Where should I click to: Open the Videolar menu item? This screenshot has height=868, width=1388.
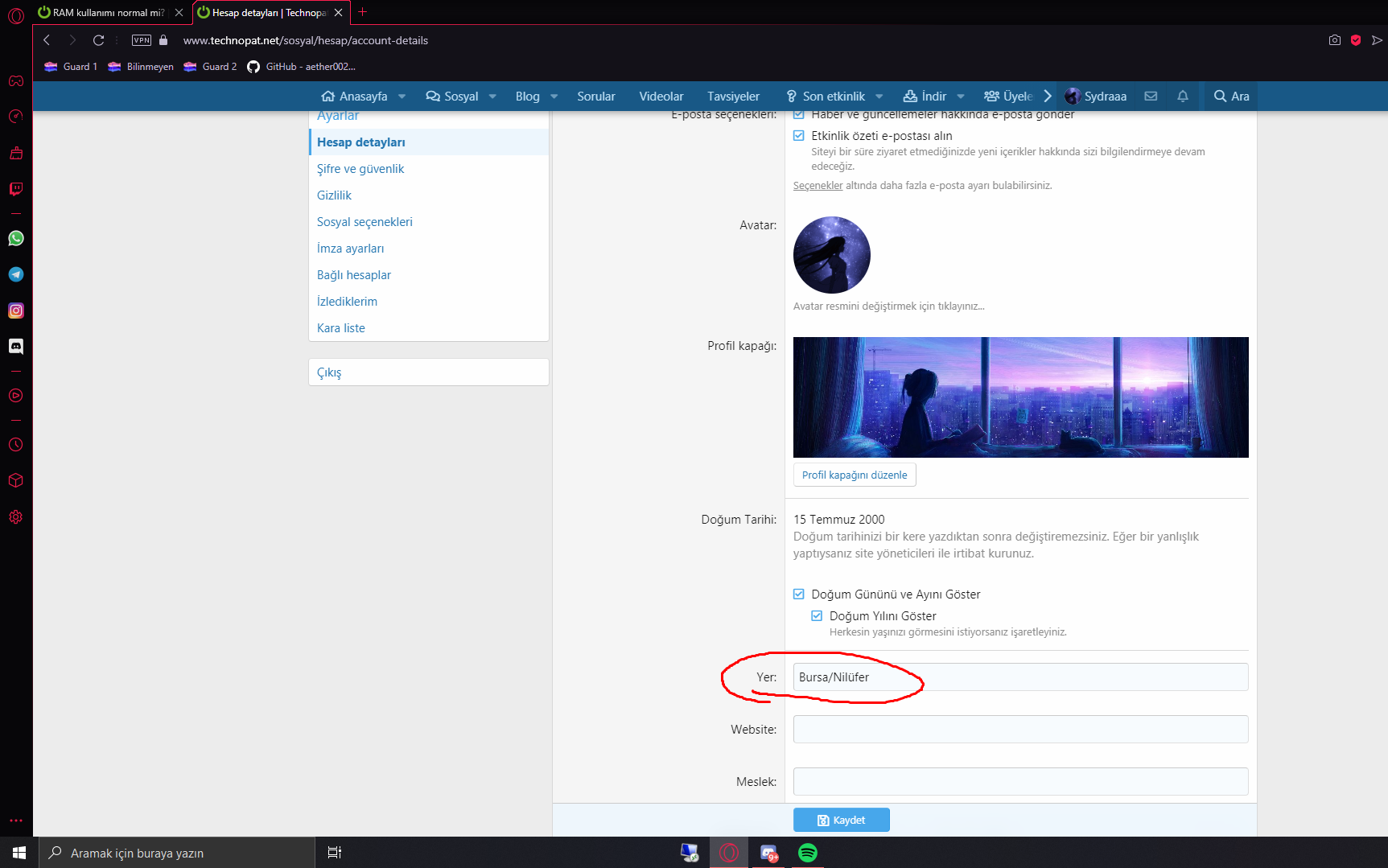point(661,97)
